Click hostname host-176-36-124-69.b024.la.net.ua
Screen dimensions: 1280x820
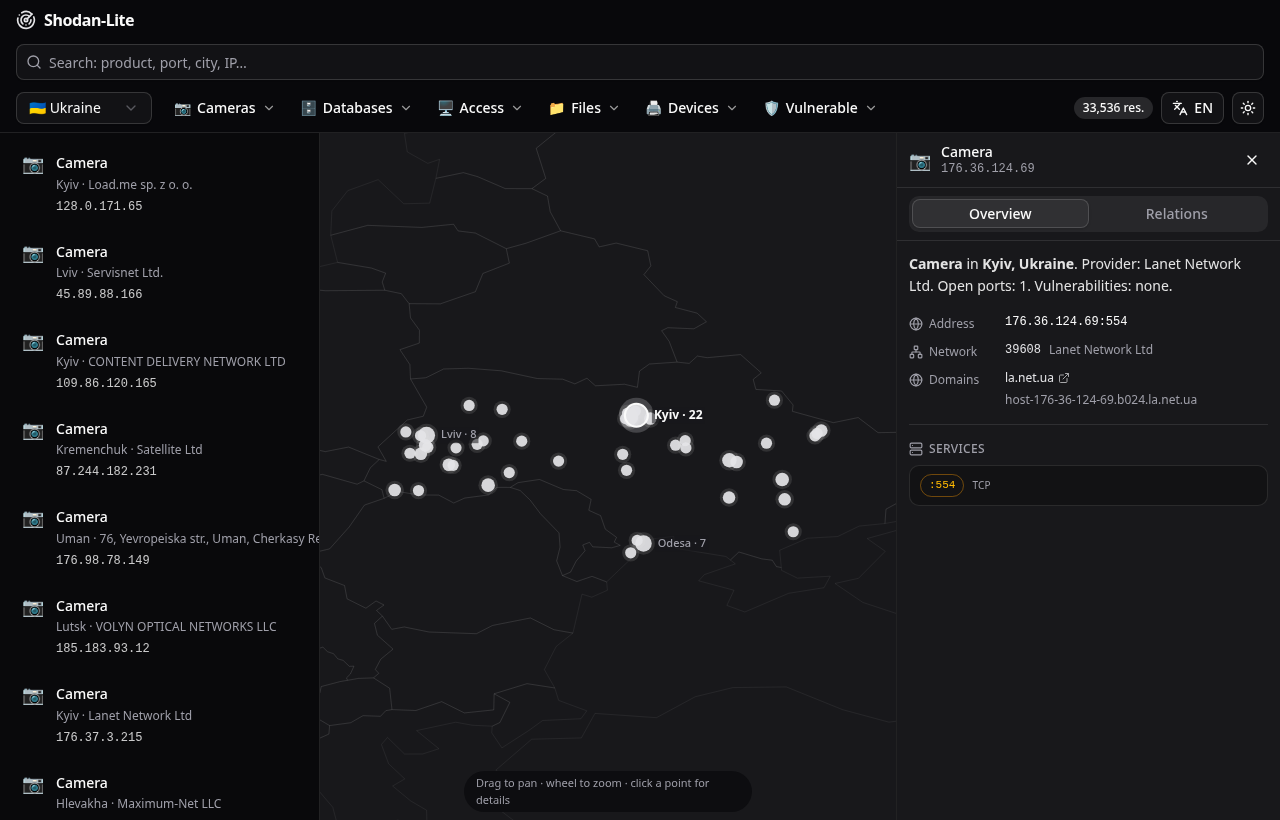(1101, 400)
